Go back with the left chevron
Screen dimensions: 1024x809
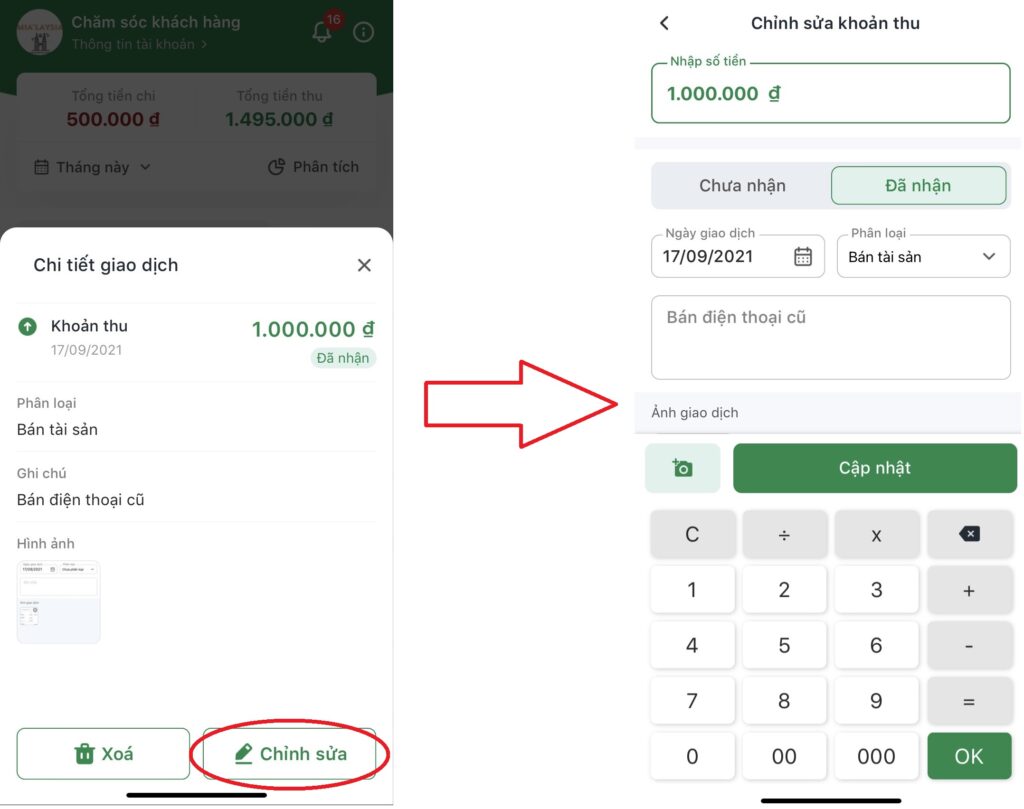[x=664, y=24]
